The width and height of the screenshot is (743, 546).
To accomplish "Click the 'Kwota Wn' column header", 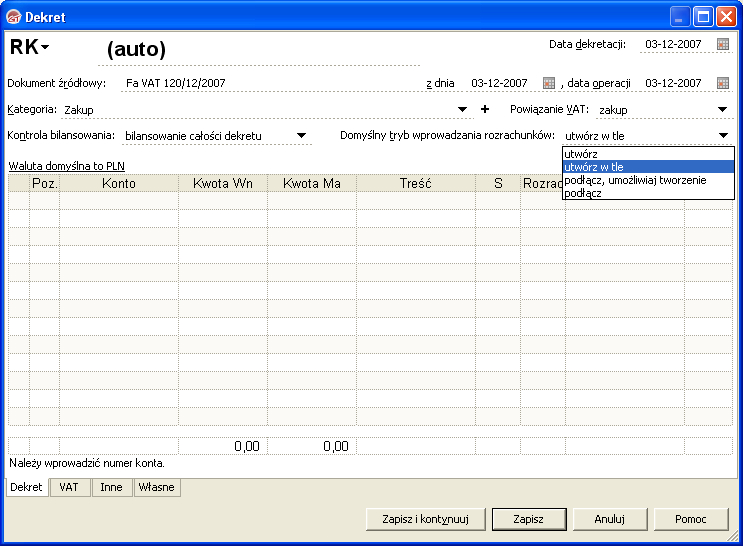I will tap(223, 183).
